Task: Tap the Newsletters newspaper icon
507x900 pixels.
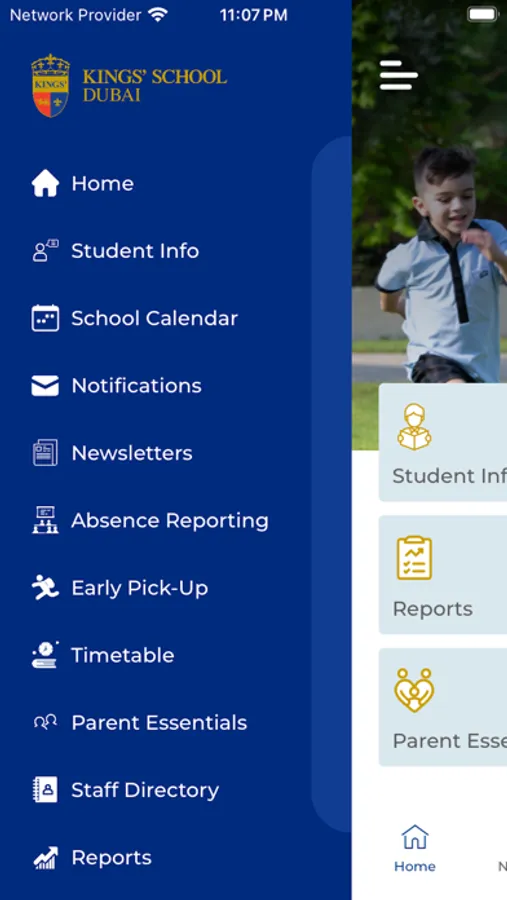Action: [45, 453]
